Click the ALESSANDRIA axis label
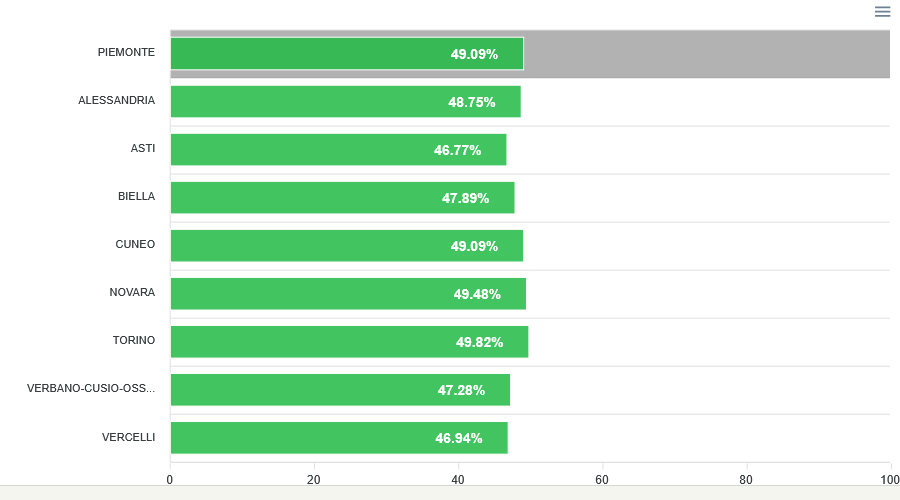Screen dimensions: 900x500 116,101
